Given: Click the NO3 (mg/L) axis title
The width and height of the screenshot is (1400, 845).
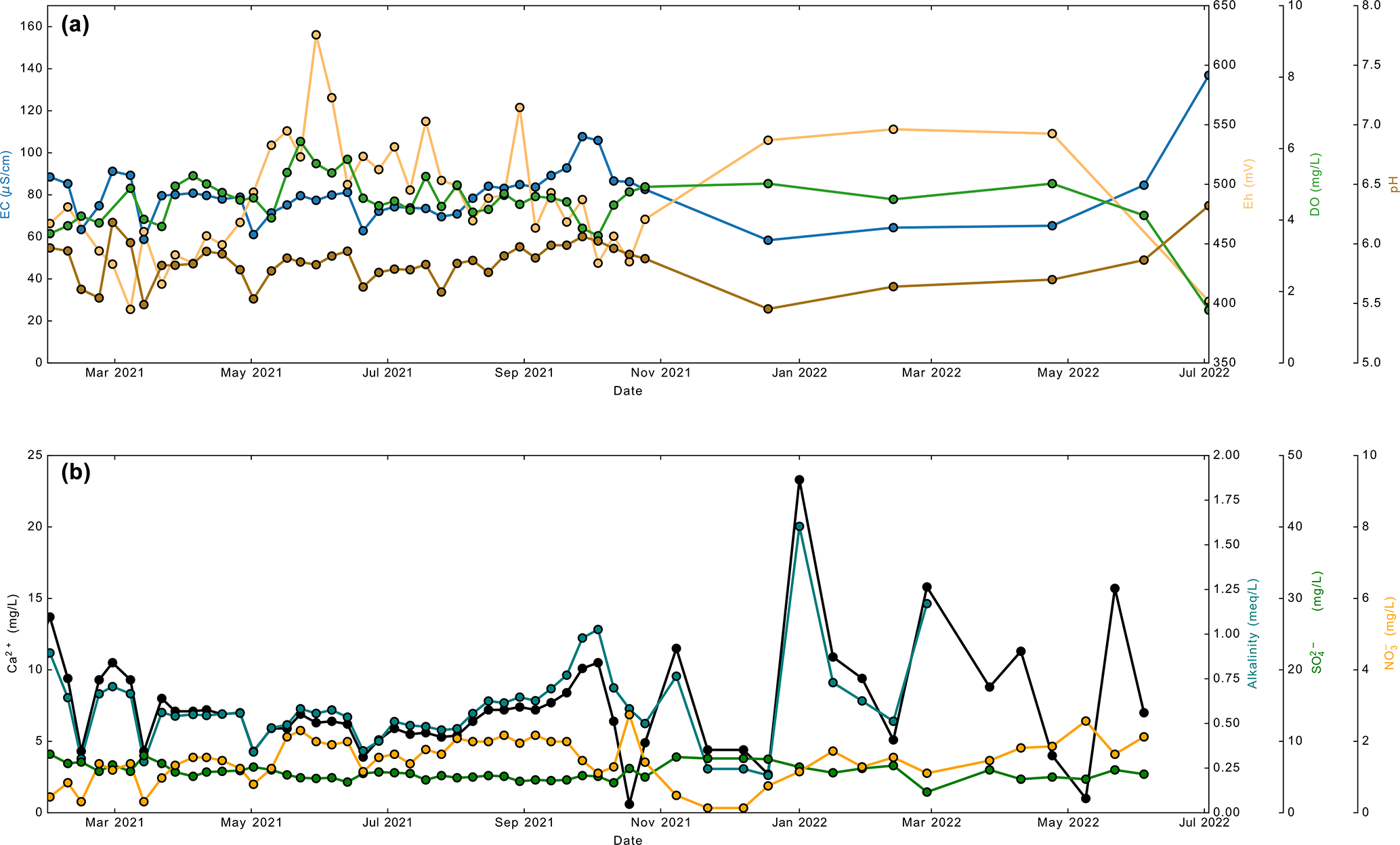Looking at the screenshot, I should 1390,634.
